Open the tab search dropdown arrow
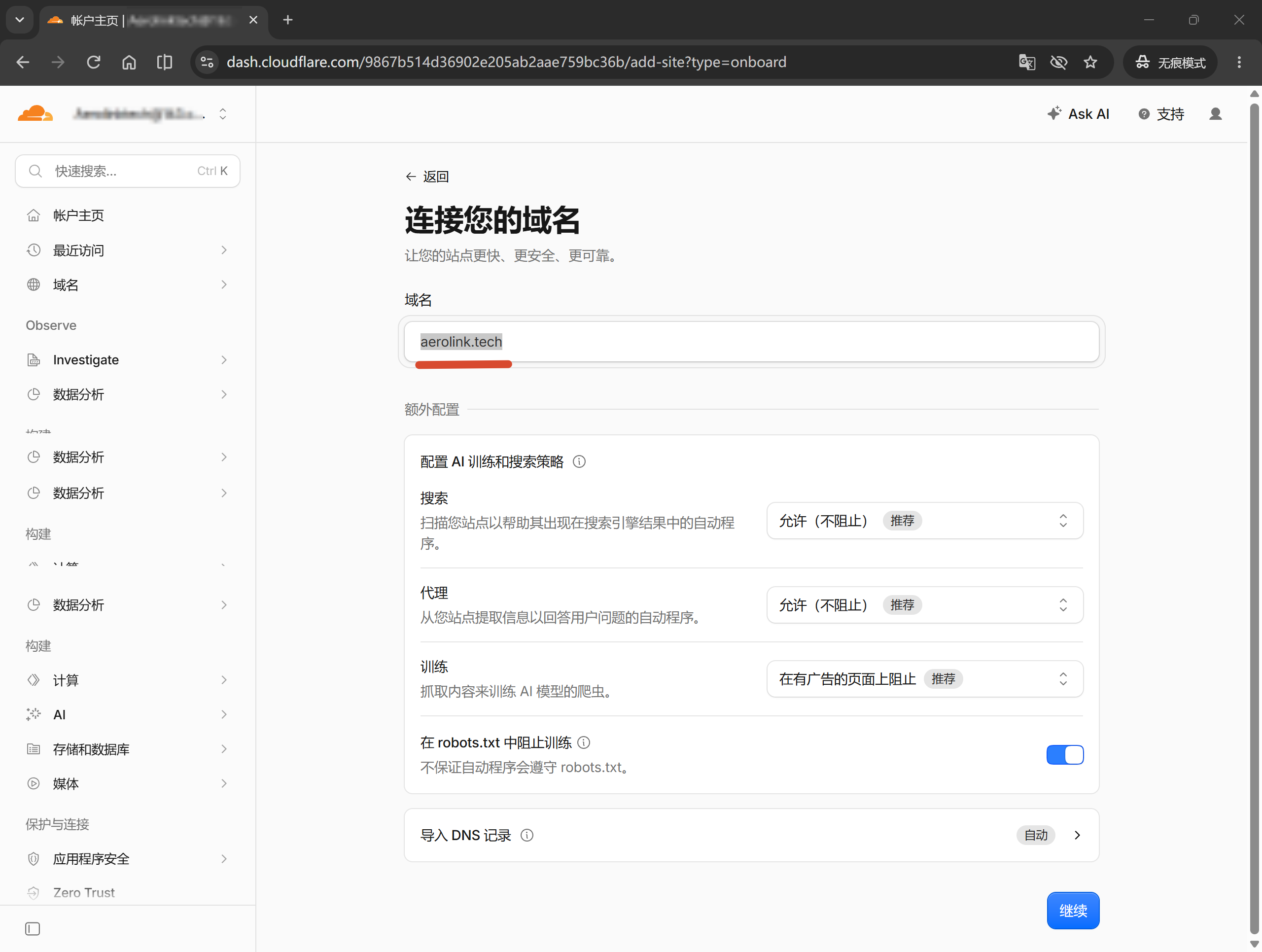Image resolution: width=1262 pixels, height=952 pixels. pyautogui.click(x=20, y=20)
